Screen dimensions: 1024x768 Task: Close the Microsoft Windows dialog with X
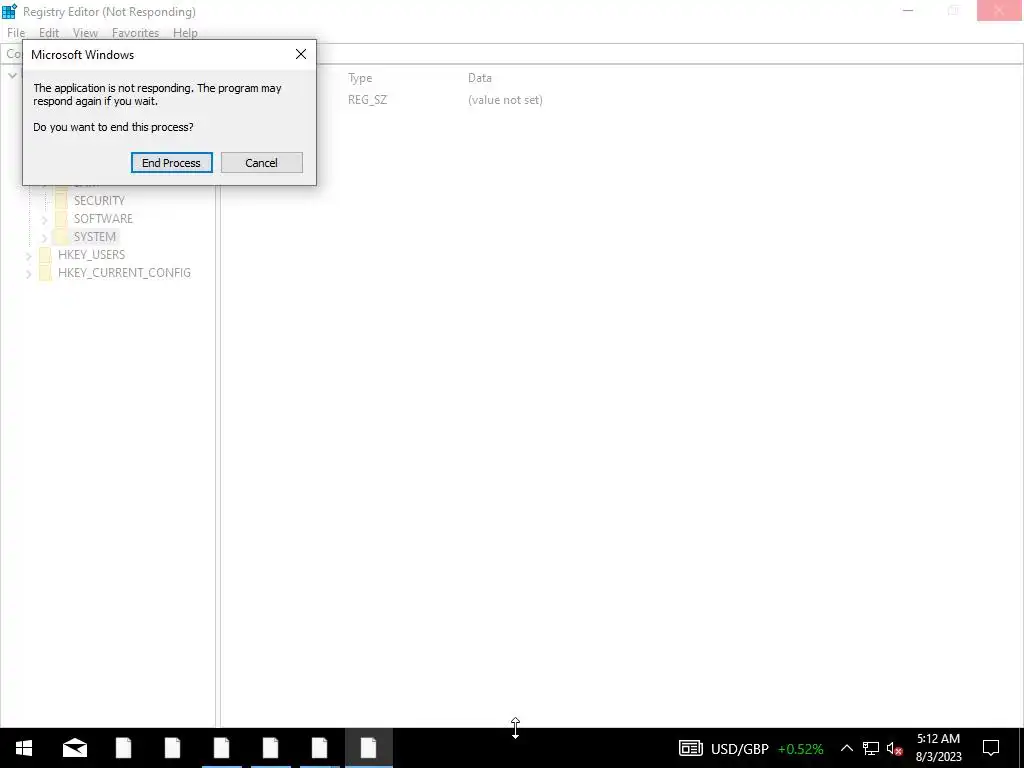pos(301,54)
